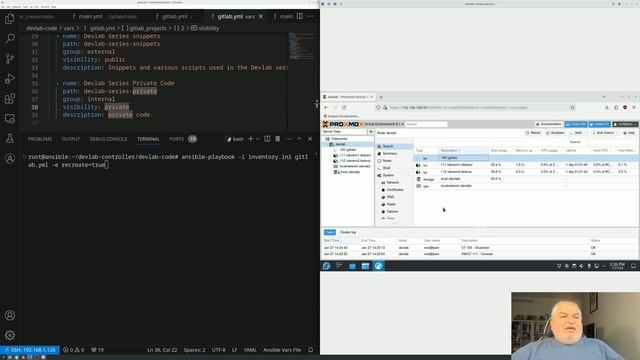
Task: Split the editor to the right
Action: [x=300, y=16]
